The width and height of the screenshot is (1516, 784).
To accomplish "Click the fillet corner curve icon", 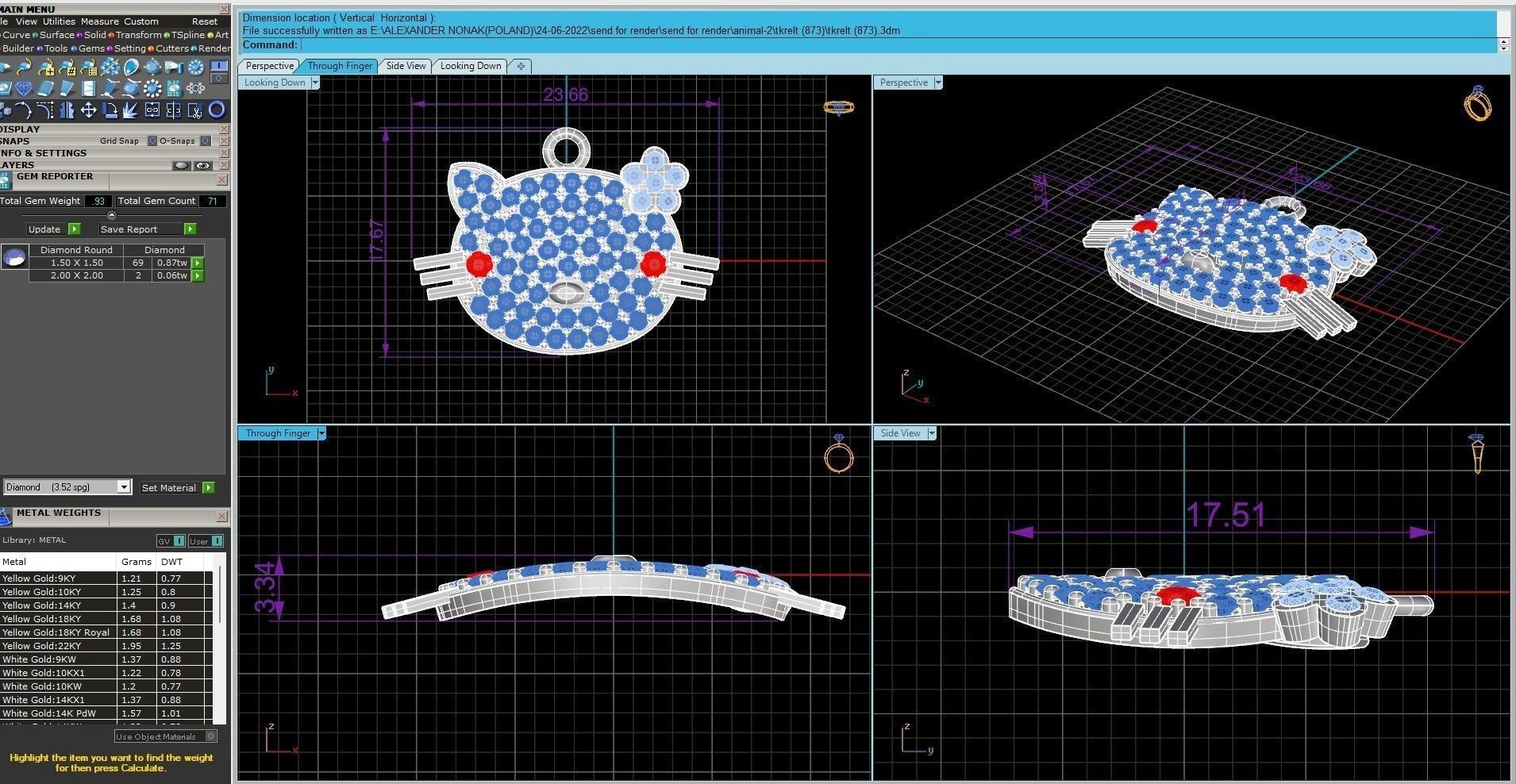I will click(45, 110).
